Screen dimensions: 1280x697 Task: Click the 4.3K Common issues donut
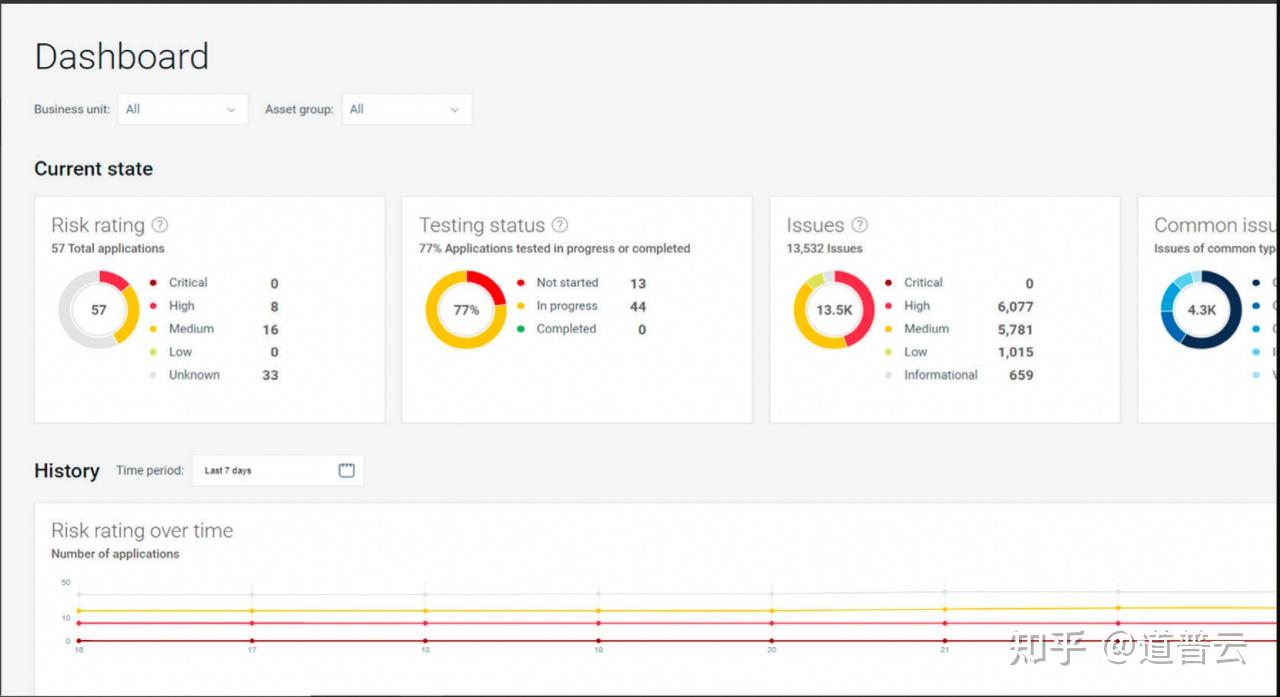click(1201, 310)
